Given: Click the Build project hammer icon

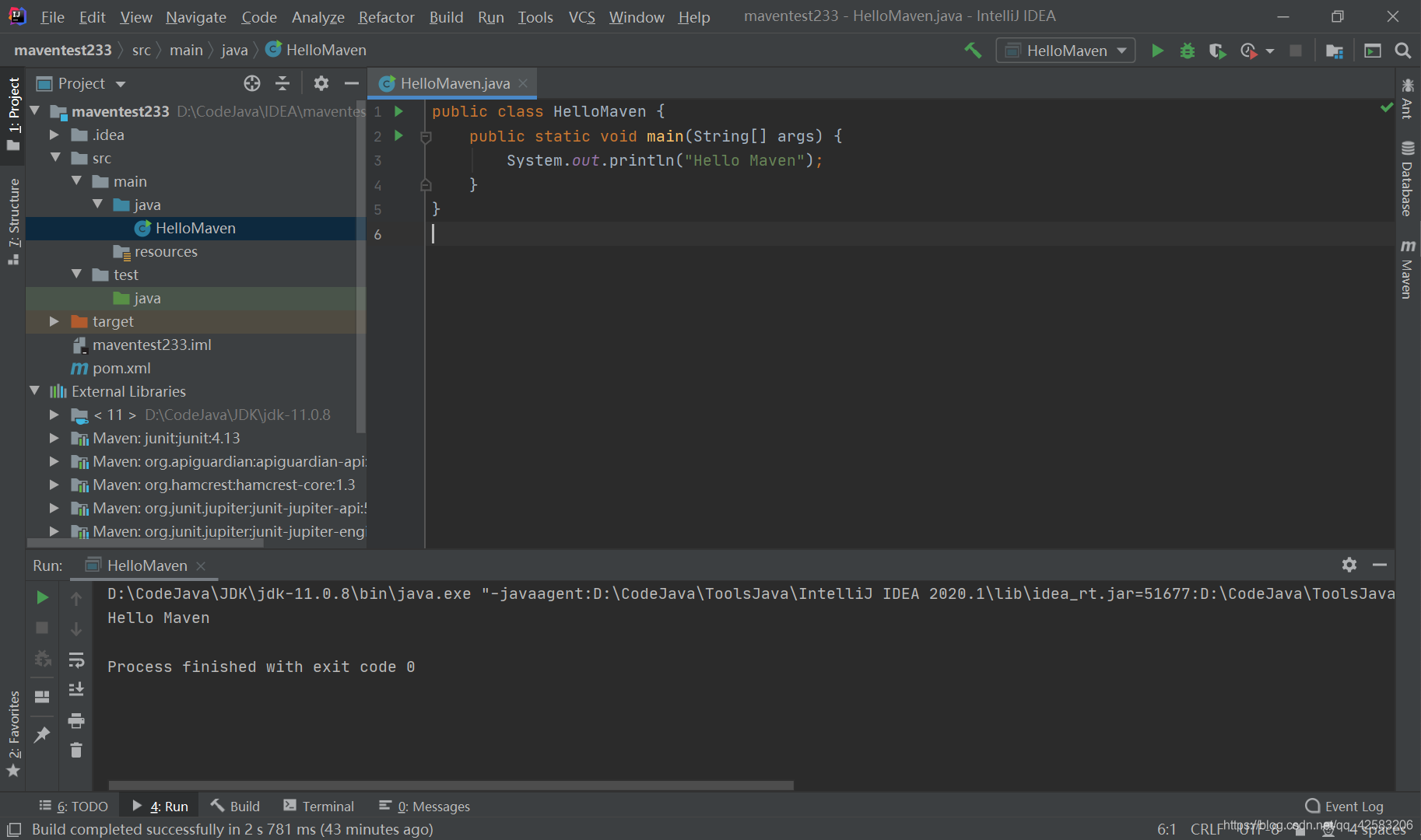Looking at the screenshot, I should point(972,50).
